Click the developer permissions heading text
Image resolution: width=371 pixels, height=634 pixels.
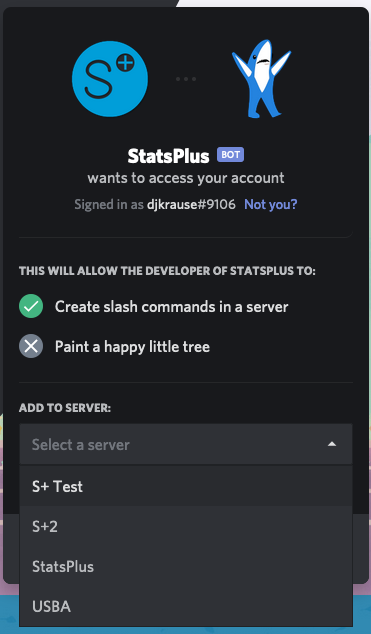167,271
